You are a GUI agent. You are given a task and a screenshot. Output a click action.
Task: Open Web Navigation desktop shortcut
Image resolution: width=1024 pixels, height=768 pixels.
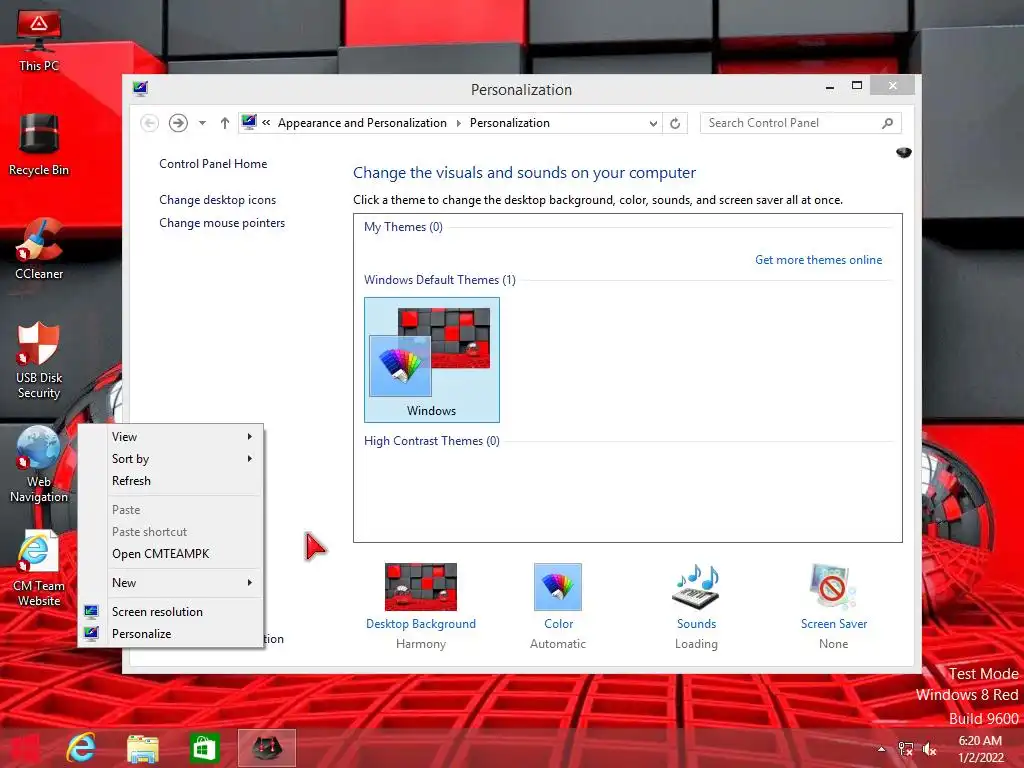[39, 464]
